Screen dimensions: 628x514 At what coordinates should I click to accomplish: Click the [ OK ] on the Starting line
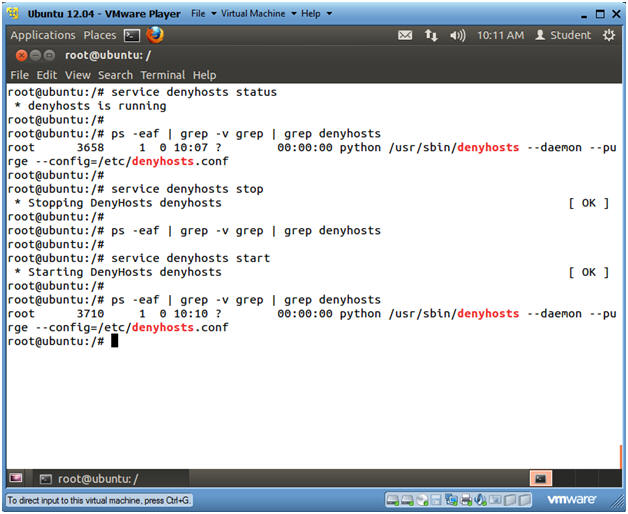[x=588, y=272]
